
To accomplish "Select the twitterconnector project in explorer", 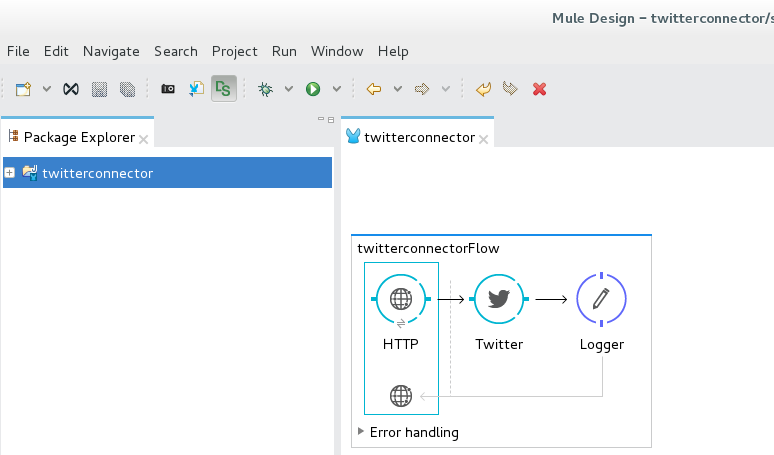I will pos(167,173).
